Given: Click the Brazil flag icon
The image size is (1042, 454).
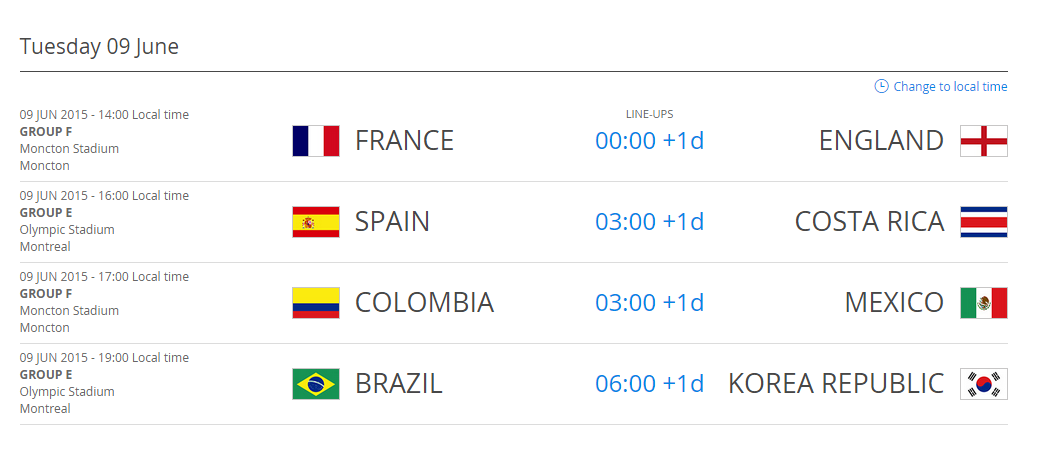Looking at the screenshot, I should pos(316,384).
